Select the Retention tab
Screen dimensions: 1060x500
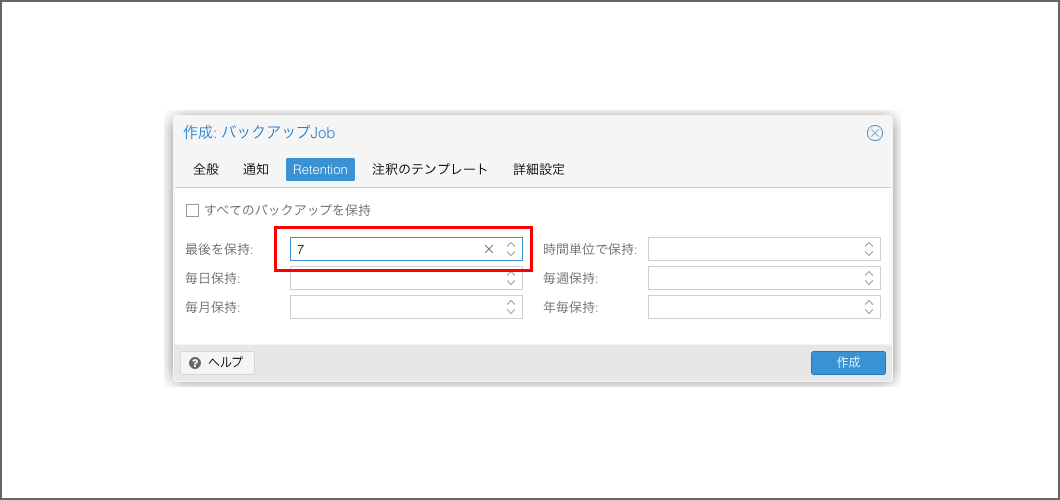320,169
